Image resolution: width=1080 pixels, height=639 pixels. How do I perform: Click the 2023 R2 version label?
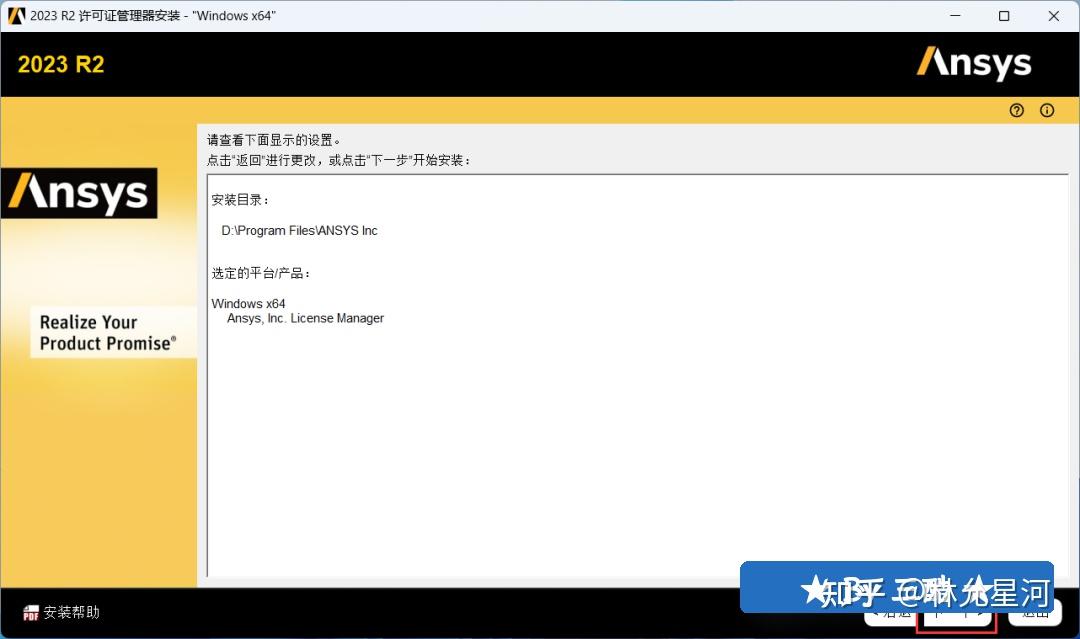click(59, 63)
